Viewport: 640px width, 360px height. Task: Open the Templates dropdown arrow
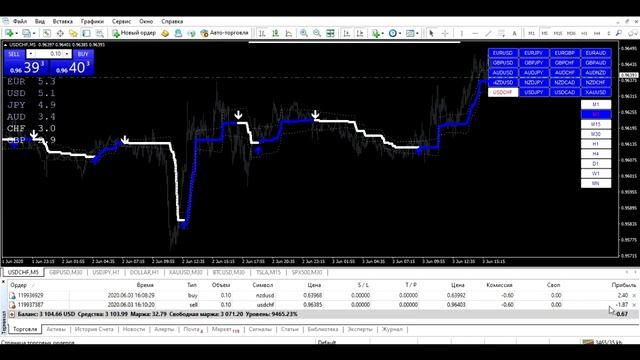pyautogui.click(x=418, y=33)
